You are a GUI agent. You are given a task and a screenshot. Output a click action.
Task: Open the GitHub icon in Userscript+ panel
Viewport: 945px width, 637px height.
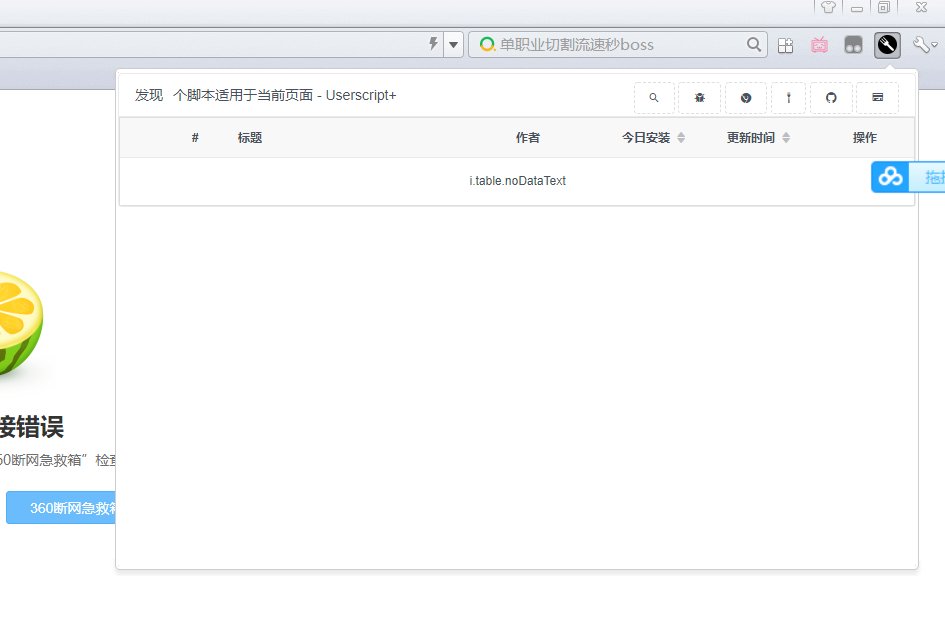tap(831, 98)
